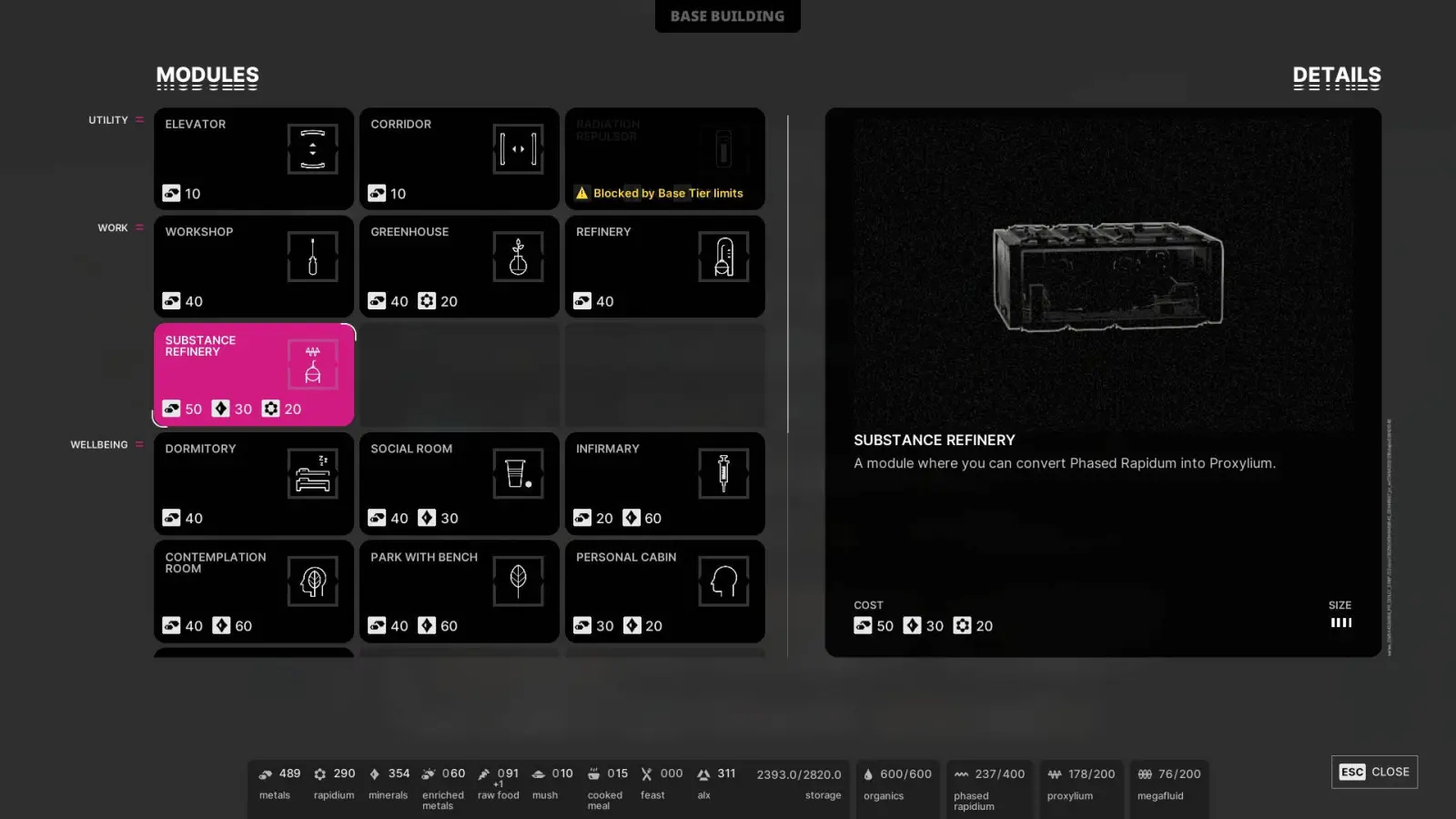Select the Infirmary syringe icon
1456x819 pixels.
pos(724,473)
